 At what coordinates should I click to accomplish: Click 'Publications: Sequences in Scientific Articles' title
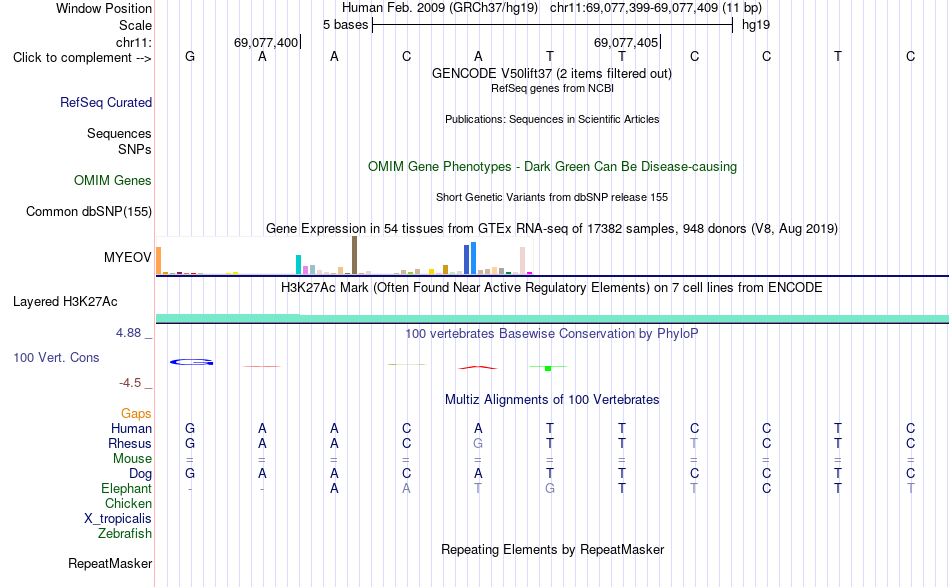pyautogui.click(x=552, y=119)
